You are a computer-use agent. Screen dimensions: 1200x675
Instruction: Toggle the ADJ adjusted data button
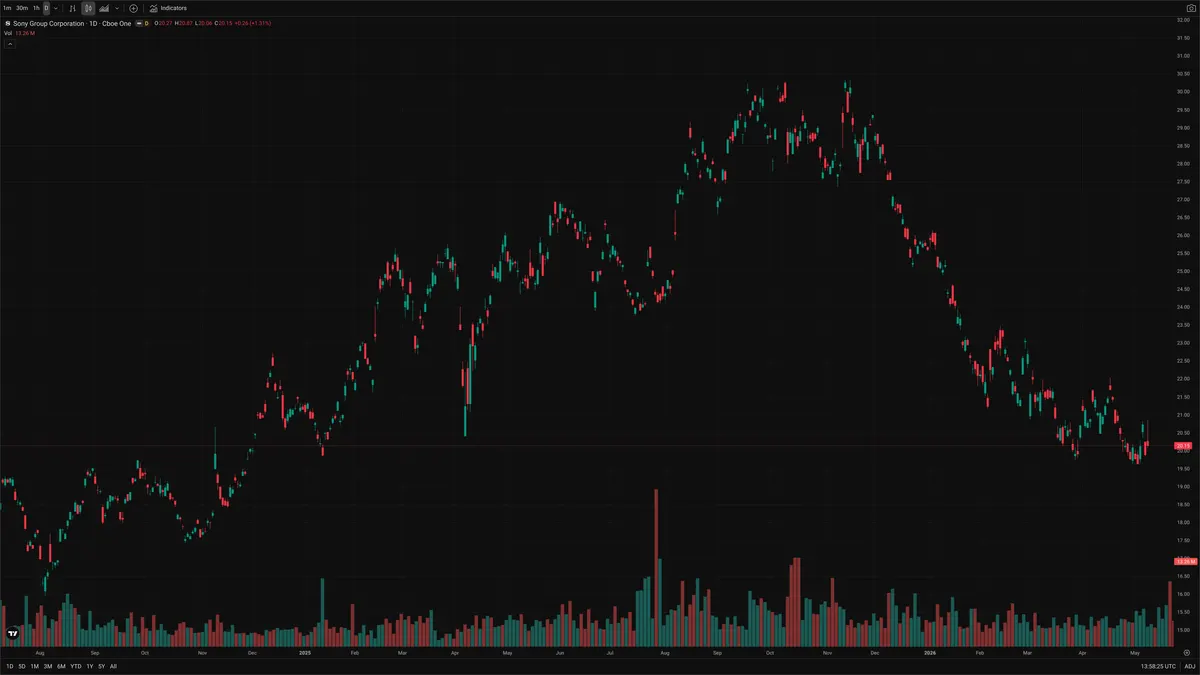pos(1190,666)
